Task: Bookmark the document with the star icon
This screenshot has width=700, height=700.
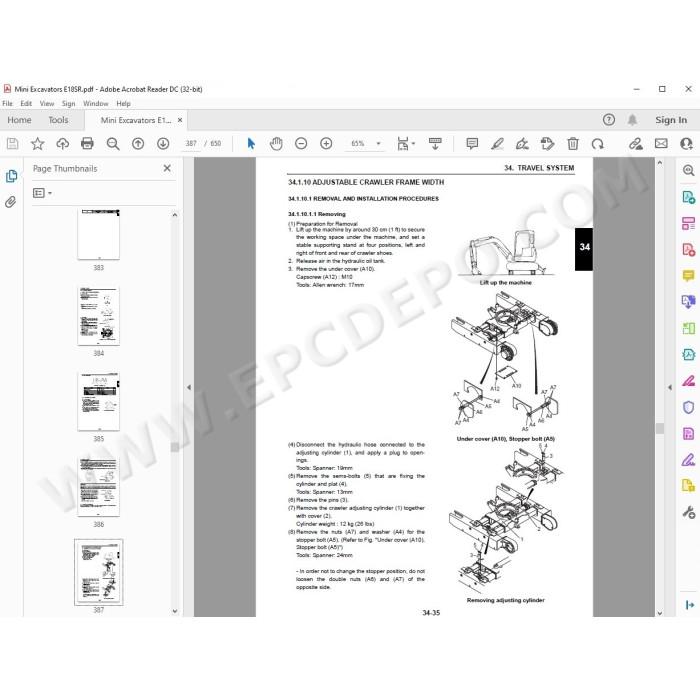Action: (x=38, y=143)
